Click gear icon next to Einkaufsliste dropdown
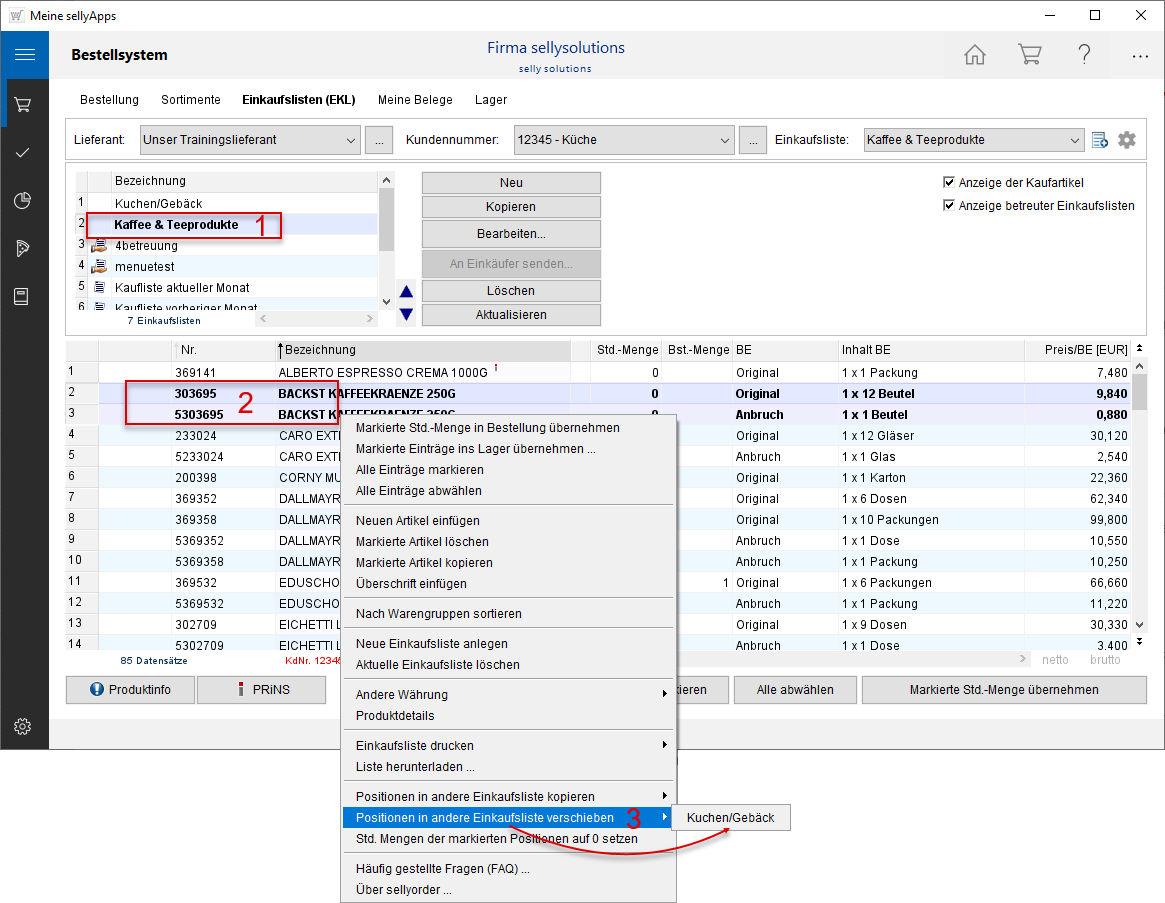Image resolution: width=1165 pixels, height=903 pixels. point(1127,140)
